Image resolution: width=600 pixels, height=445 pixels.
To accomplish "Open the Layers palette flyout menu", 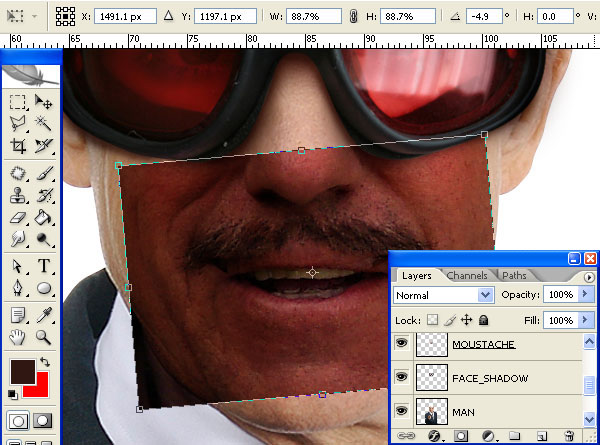I will click(x=589, y=277).
